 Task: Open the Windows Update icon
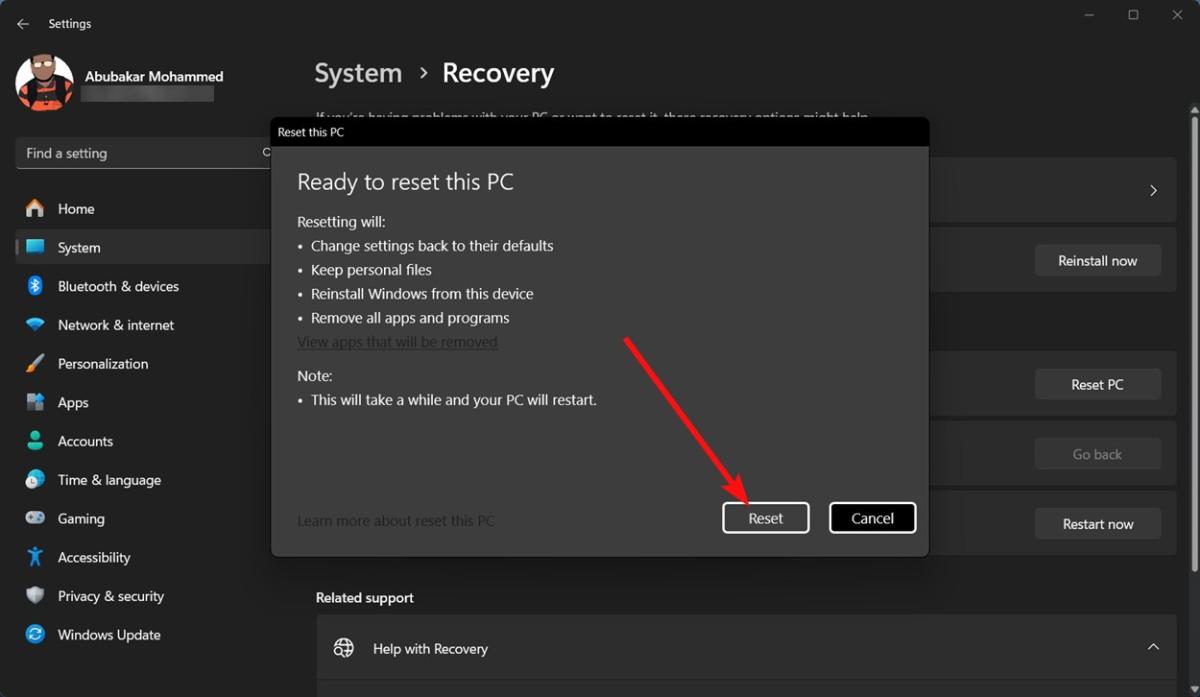[31, 634]
